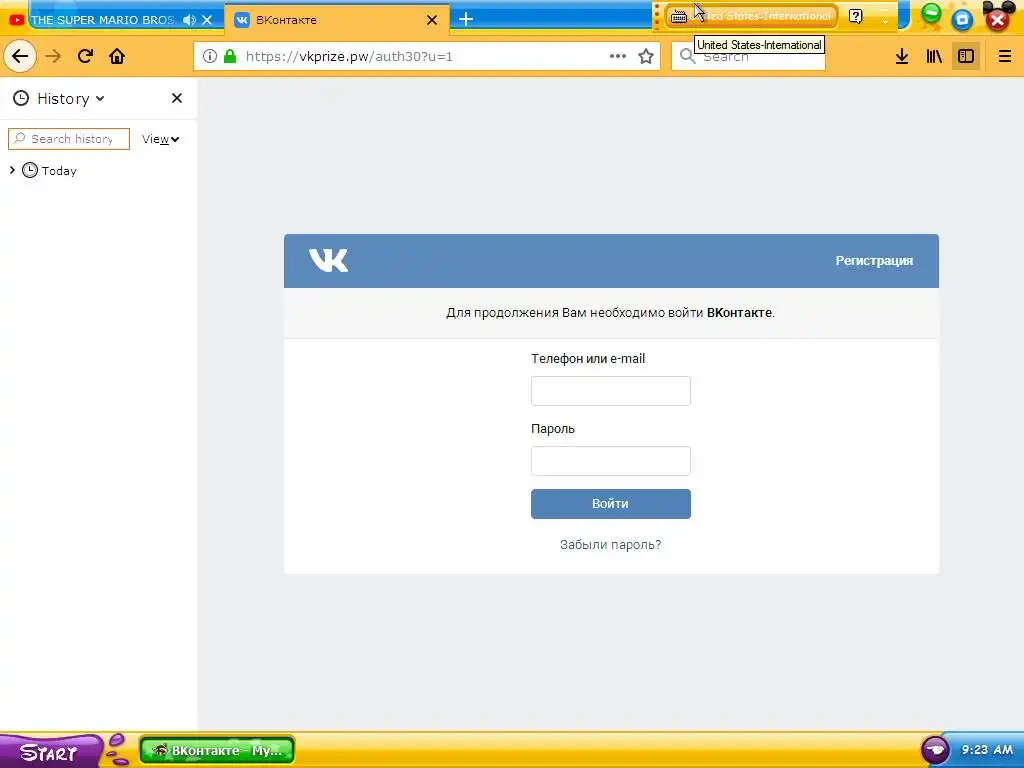Click the browser Search box
The width and height of the screenshot is (1024, 768).
(x=748, y=56)
